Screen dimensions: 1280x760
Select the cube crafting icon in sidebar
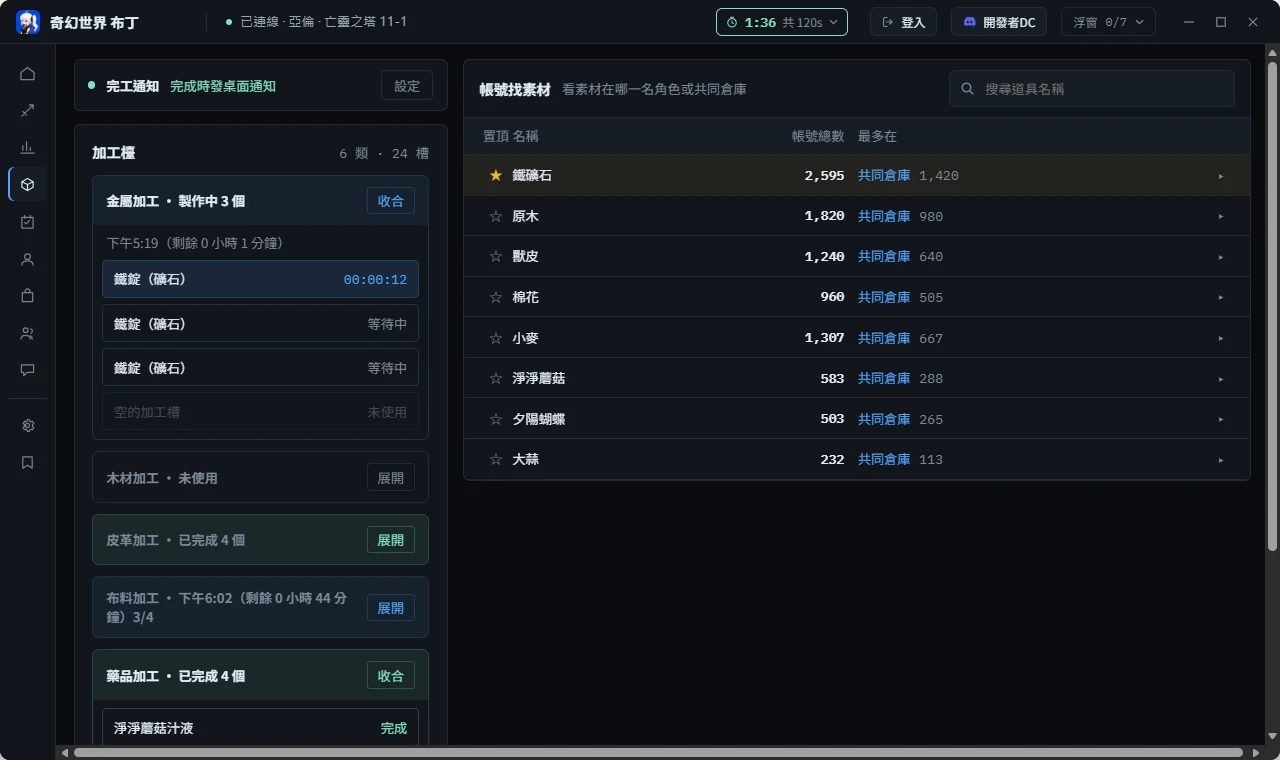(27, 185)
